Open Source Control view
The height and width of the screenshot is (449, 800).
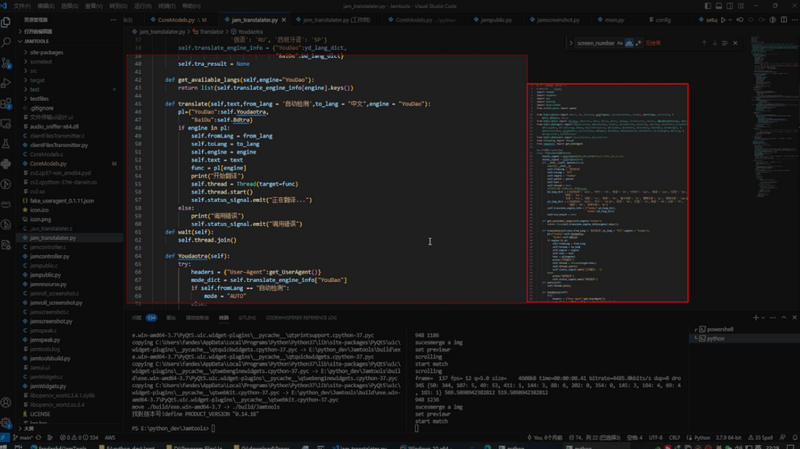click(6, 64)
